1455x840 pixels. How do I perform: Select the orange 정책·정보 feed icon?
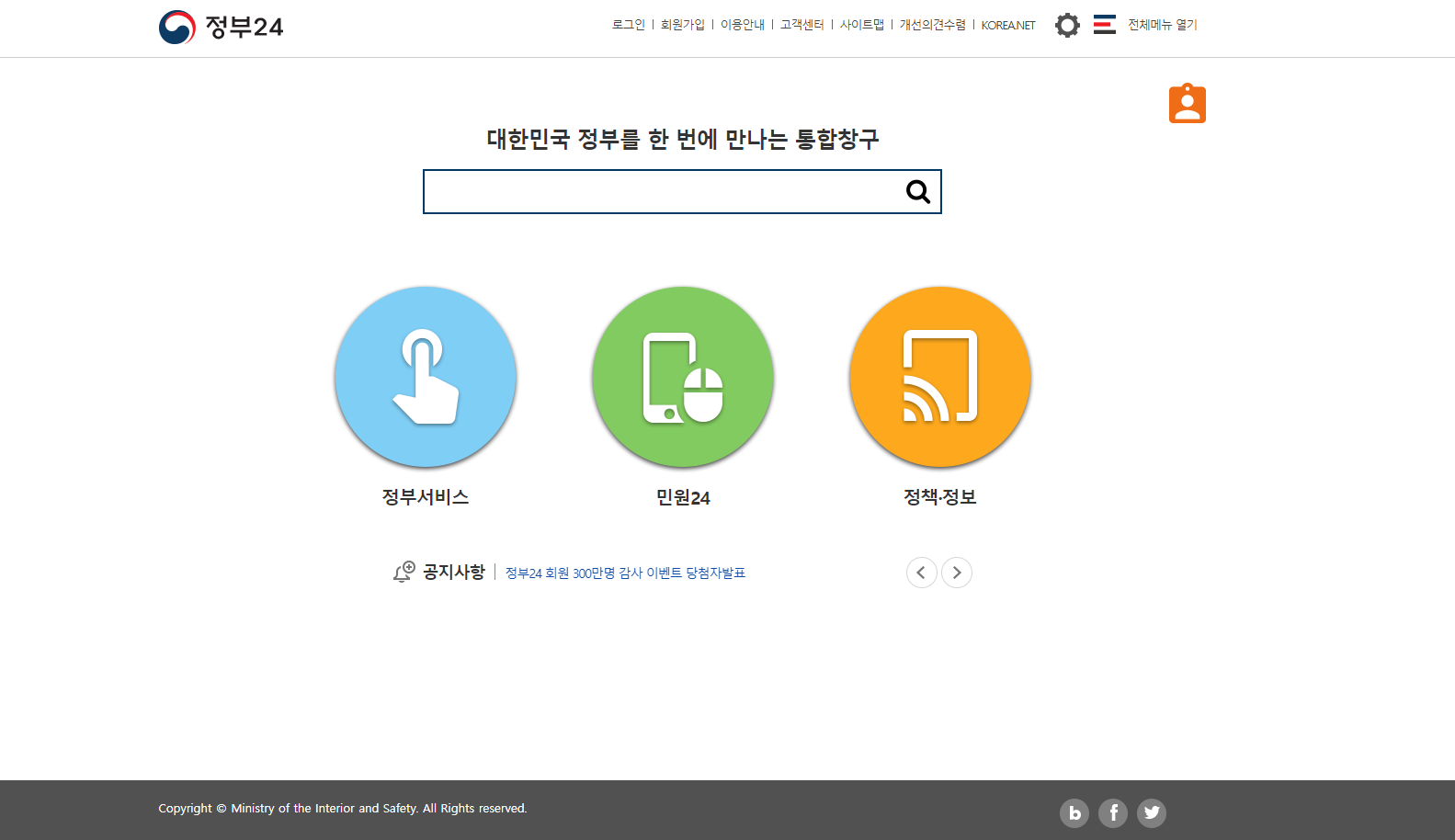coord(939,377)
